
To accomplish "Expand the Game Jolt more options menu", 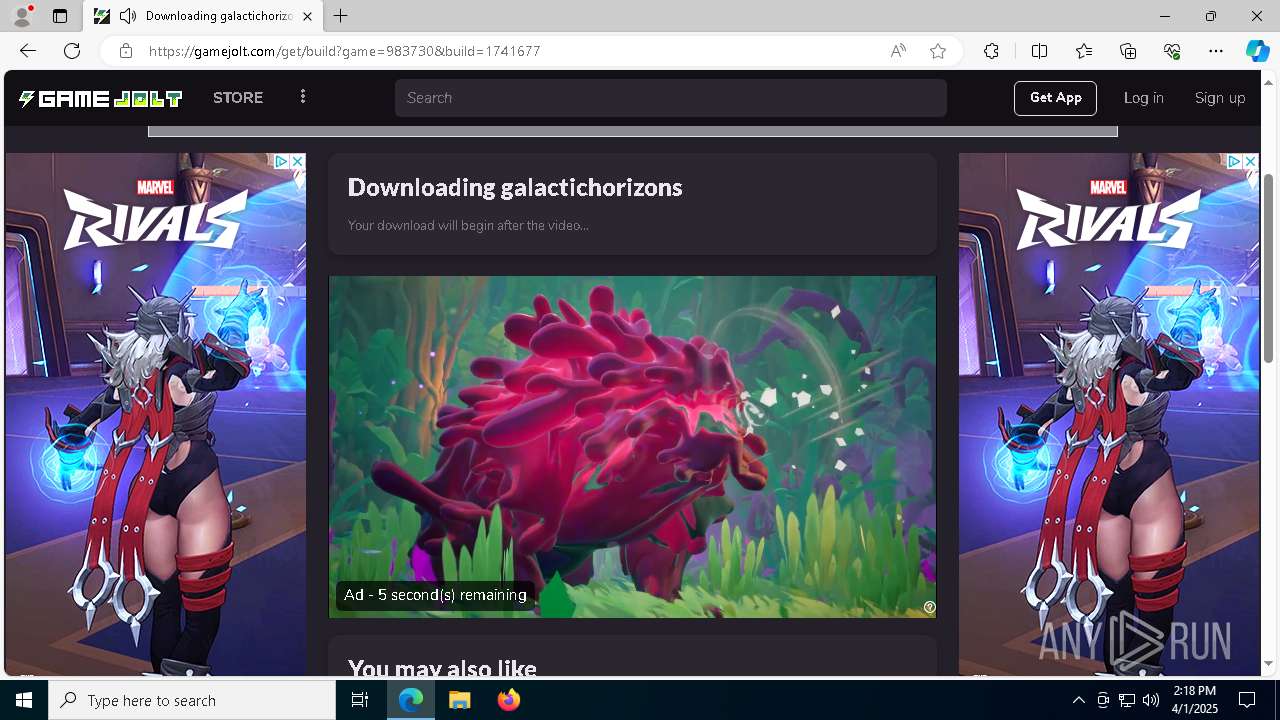I will tap(303, 97).
